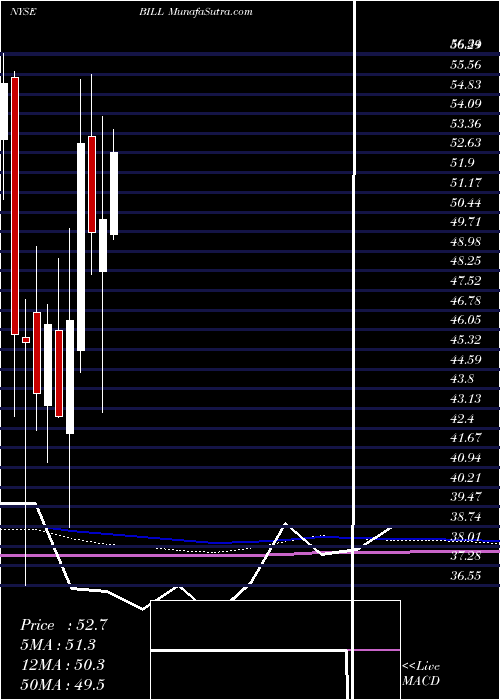Screen dimensions: 500x700
Task: Select the 51.9 price axis label
Action: (462, 162)
